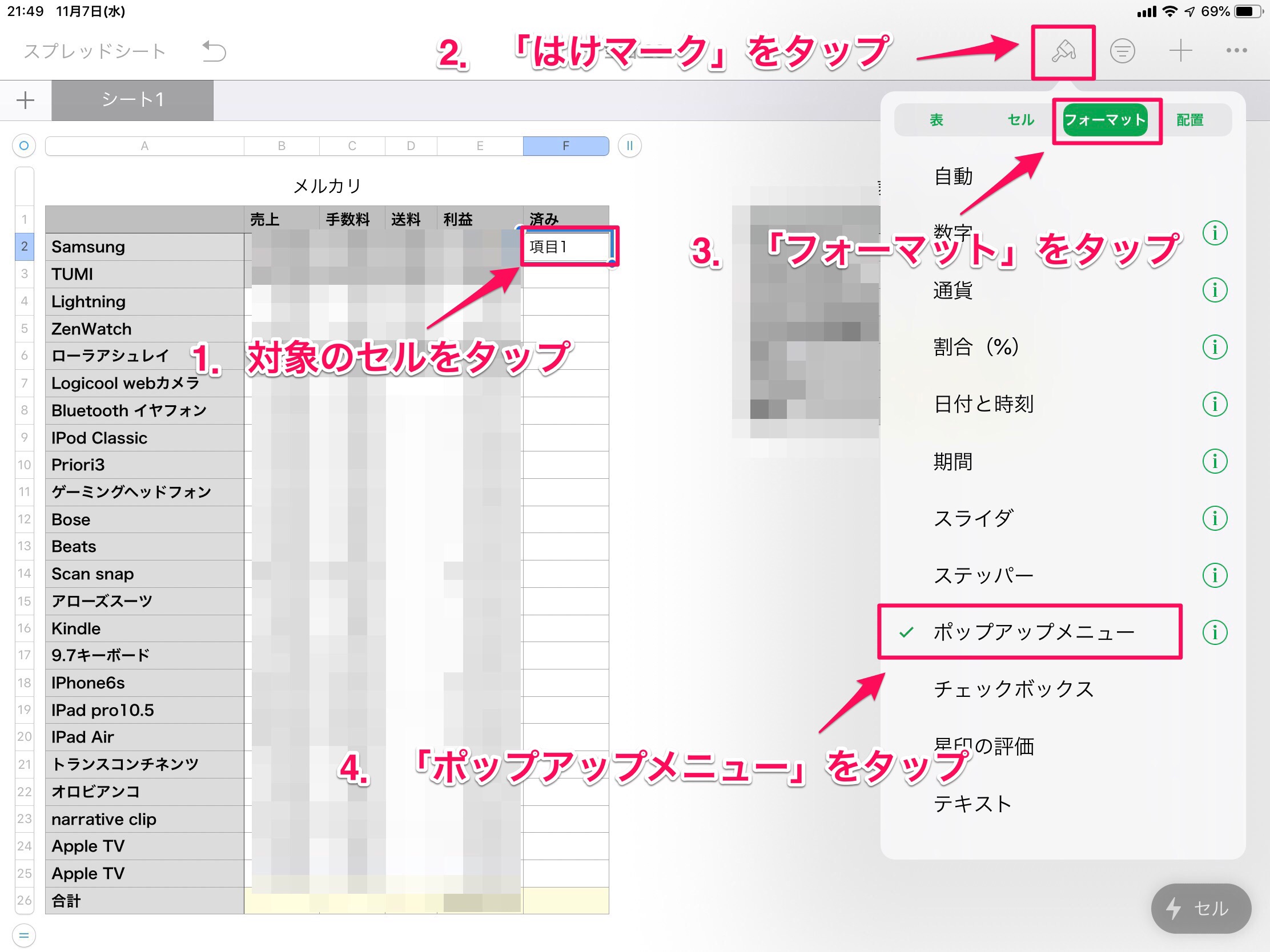
Task: Select the Kindle cell
Action: tap(144, 628)
